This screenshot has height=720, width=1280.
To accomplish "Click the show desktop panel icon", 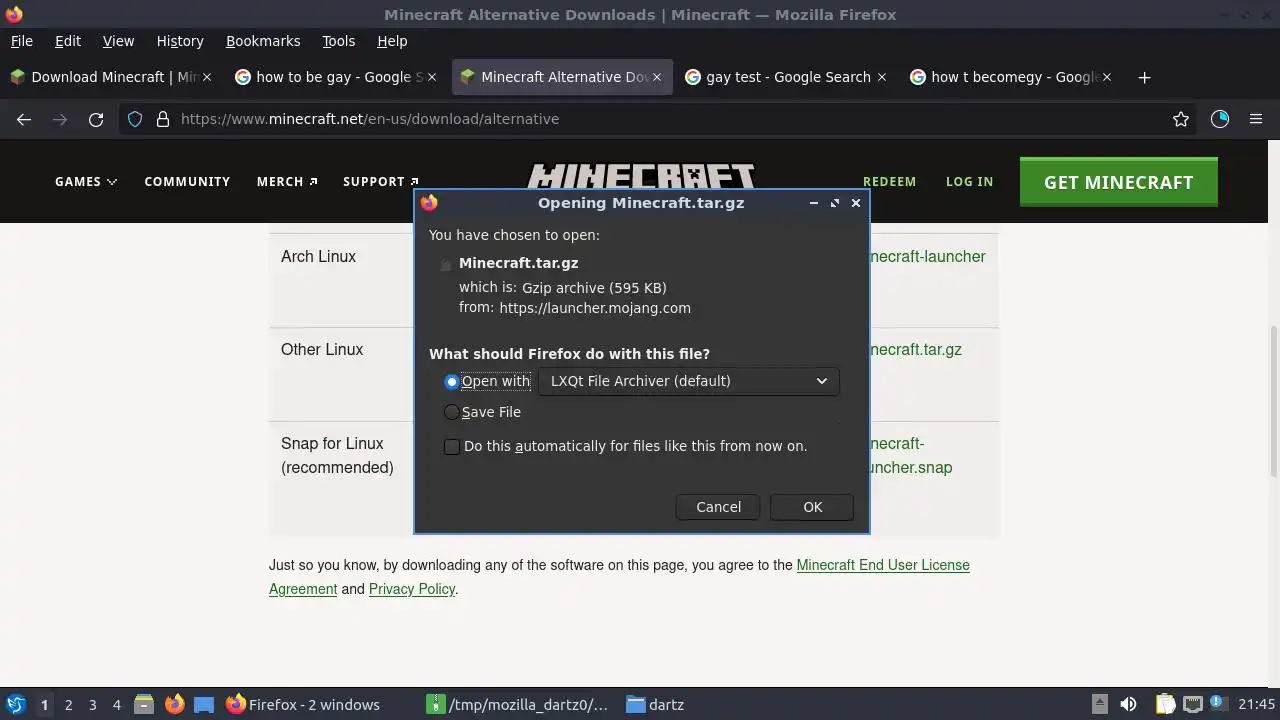I will click(x=204, y=705).
